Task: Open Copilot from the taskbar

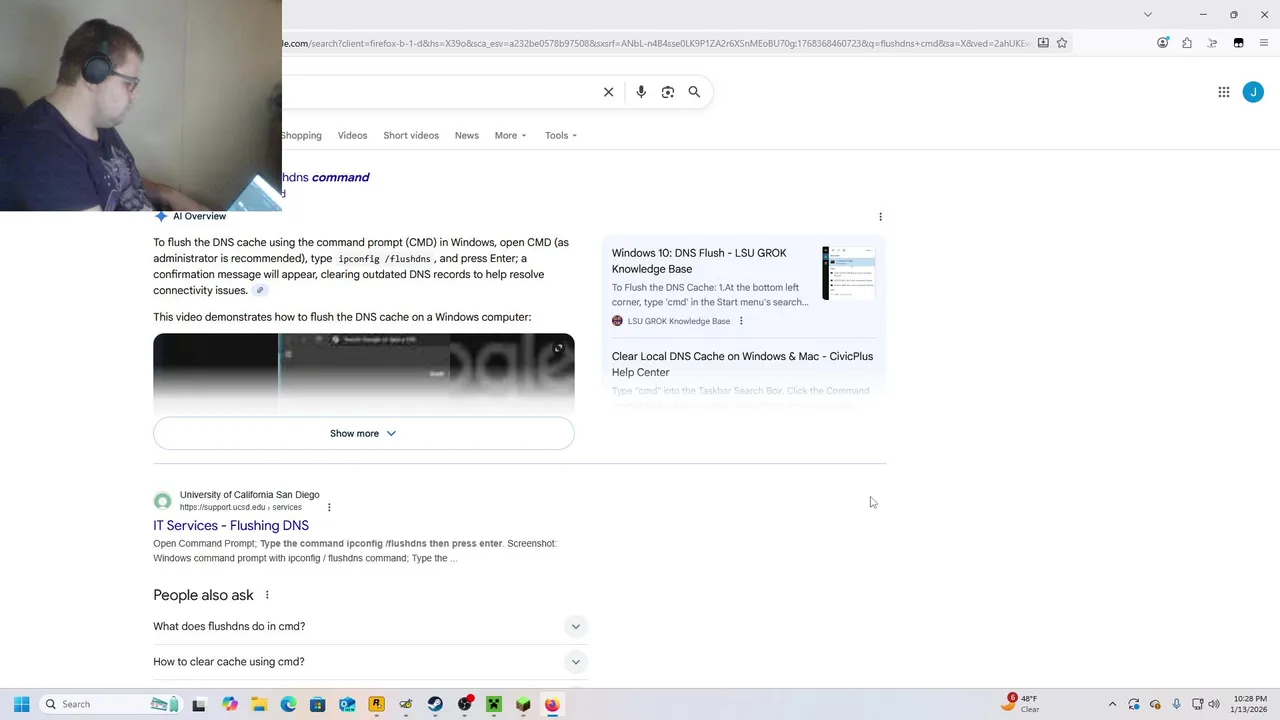Action: point(230,704)
